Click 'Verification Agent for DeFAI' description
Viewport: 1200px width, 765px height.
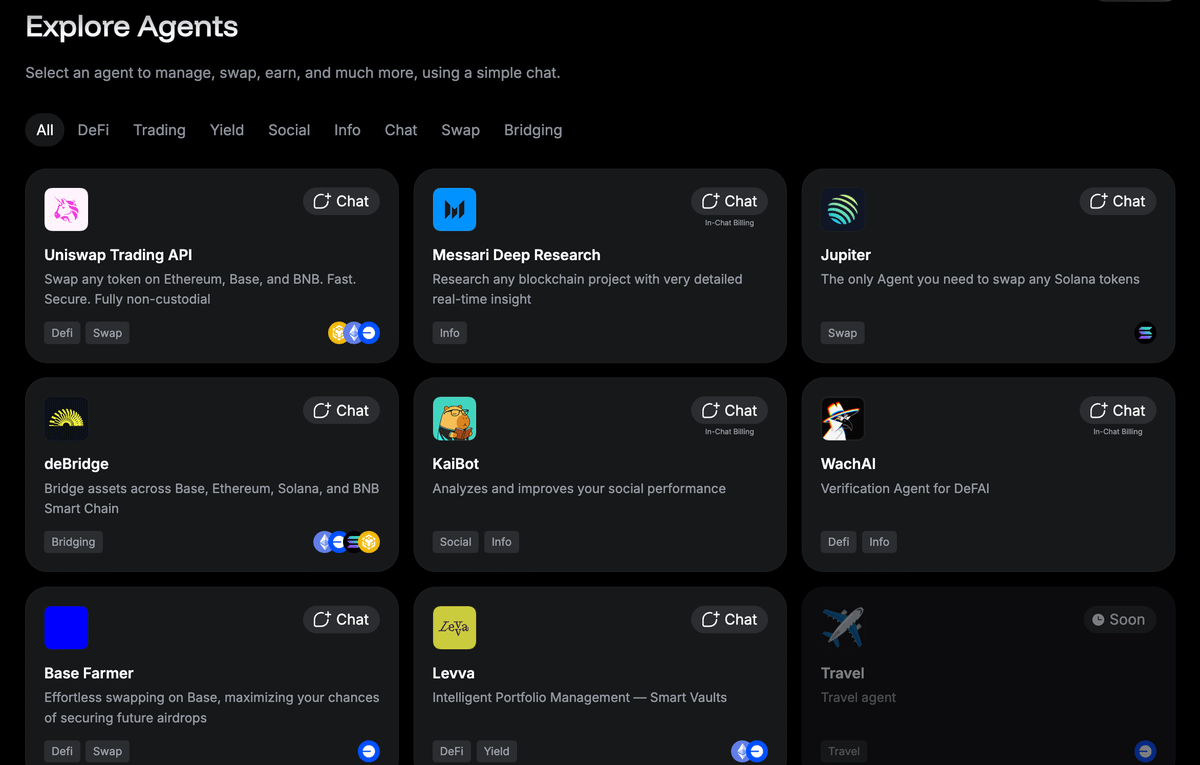pyautogui.click(x=905, y=489)
